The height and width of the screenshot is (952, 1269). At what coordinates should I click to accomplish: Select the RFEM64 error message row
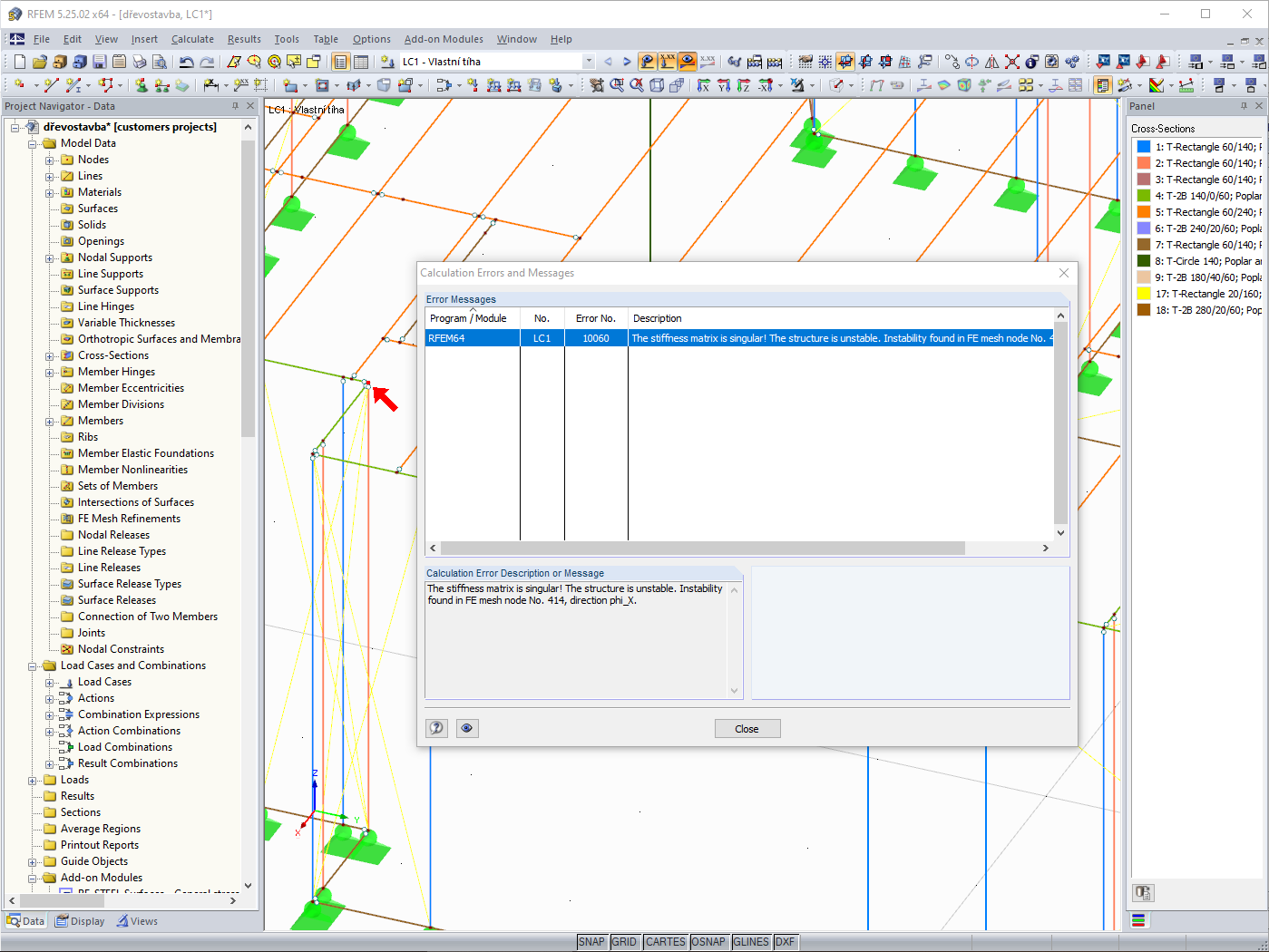740,338
